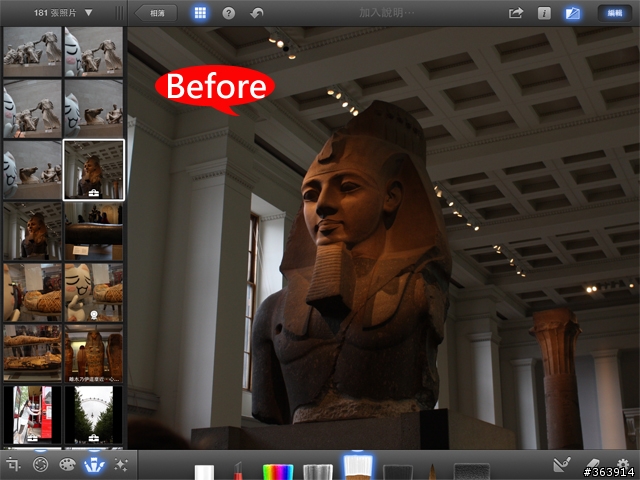The height and width of the screenshot is (480, 640).
Task: Toggle the show original photo icon
Action: coord(573,13)
